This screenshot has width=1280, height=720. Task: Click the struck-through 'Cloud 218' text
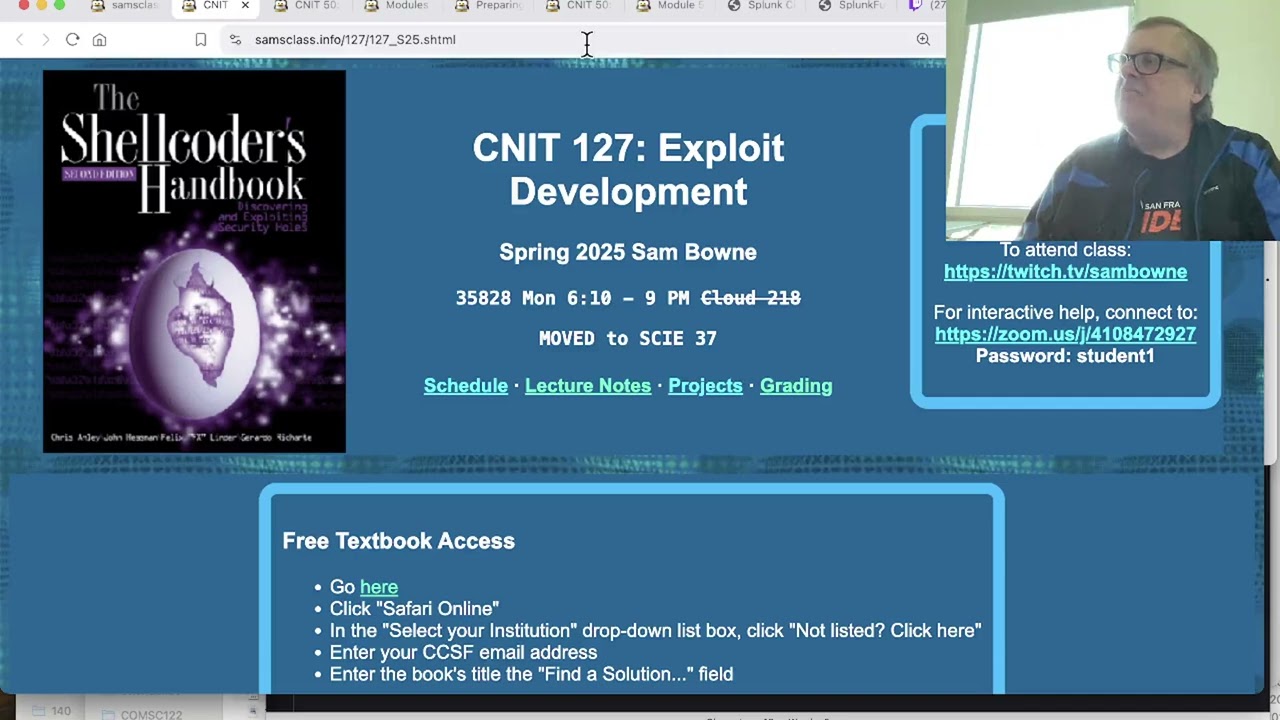[x=751, y=298]
